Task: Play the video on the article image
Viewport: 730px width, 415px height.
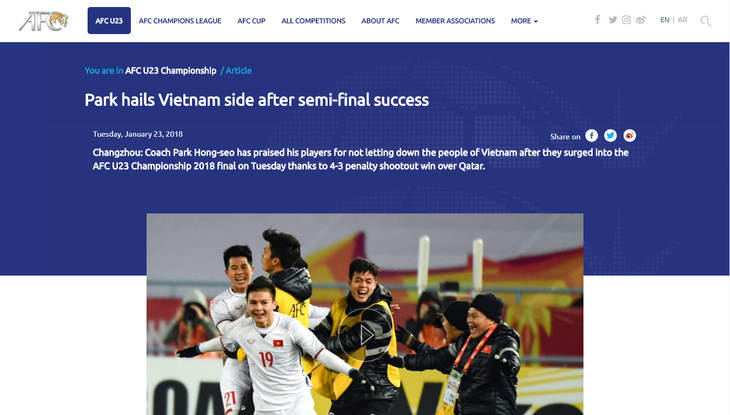Action: coord(365,334)
